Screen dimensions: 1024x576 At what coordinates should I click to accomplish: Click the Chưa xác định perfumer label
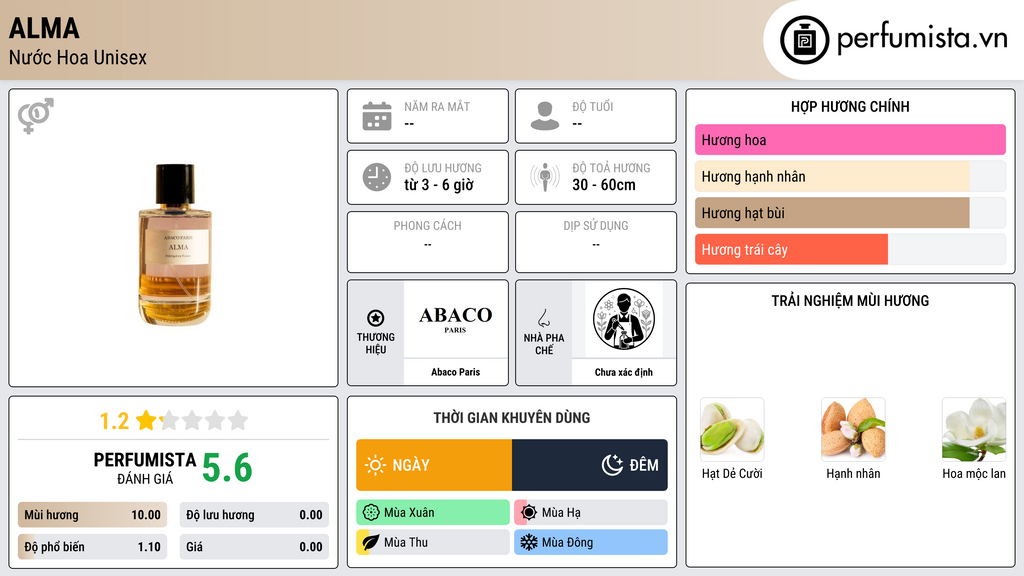click(624, 372)
